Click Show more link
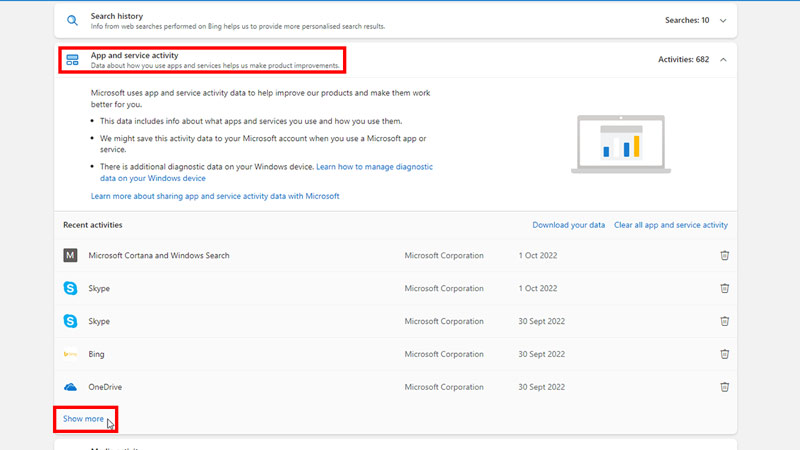Screen dimensions: 800x450 [83, 419]
